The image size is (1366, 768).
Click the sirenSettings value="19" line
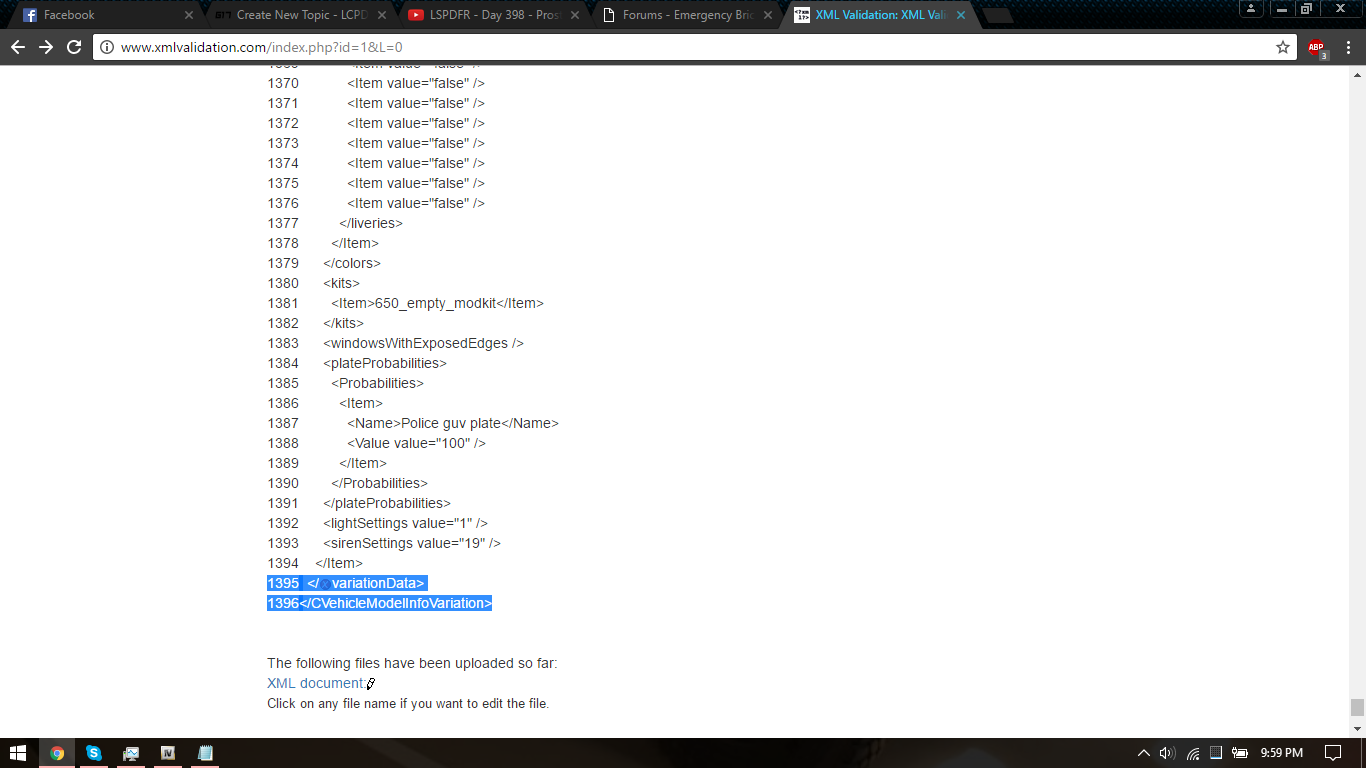coord(412,543)
